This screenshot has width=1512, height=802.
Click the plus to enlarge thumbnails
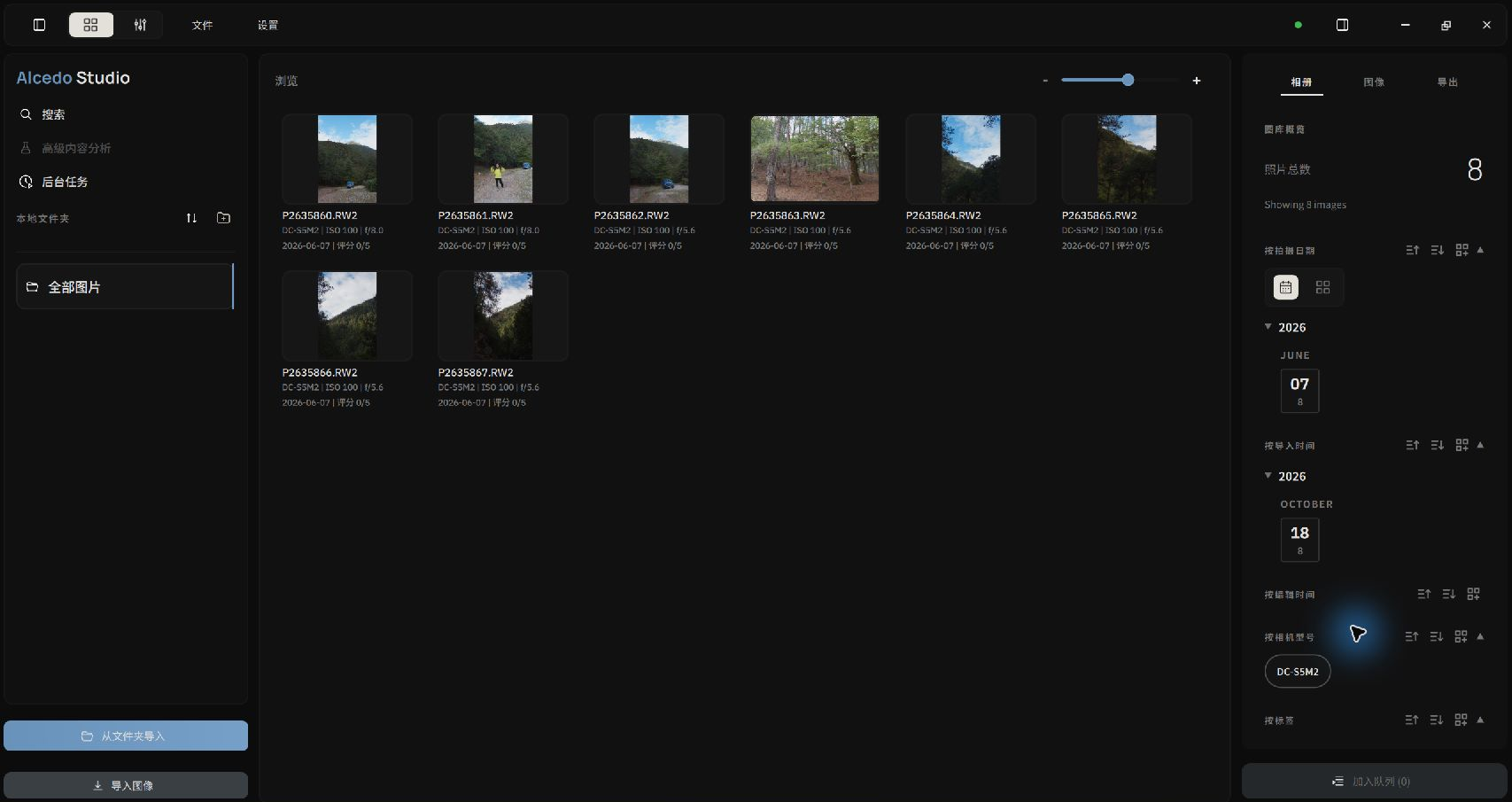pos(1196,81)
